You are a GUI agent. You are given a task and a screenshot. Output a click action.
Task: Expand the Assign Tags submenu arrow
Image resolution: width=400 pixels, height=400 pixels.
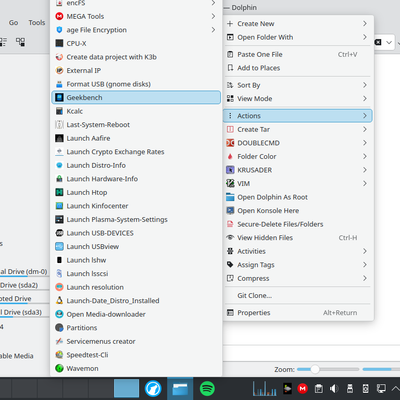365,265
